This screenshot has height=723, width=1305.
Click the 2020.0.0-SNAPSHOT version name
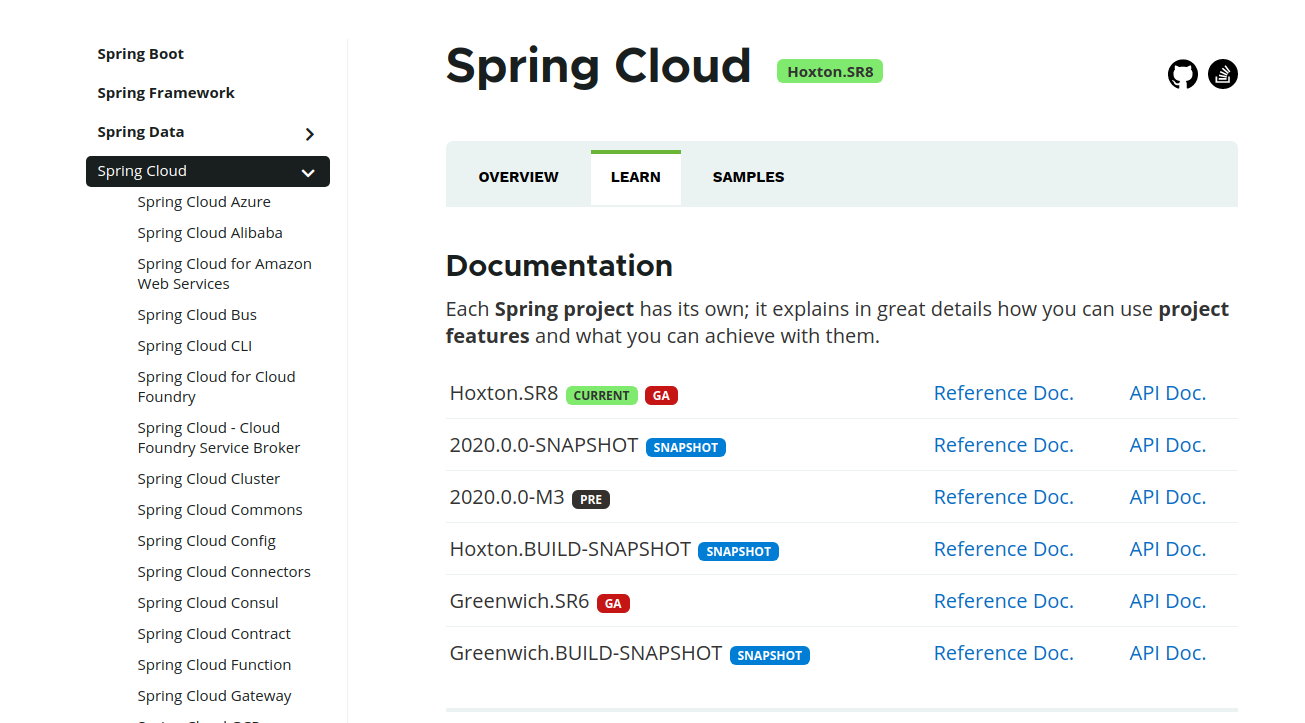point(544,445)
